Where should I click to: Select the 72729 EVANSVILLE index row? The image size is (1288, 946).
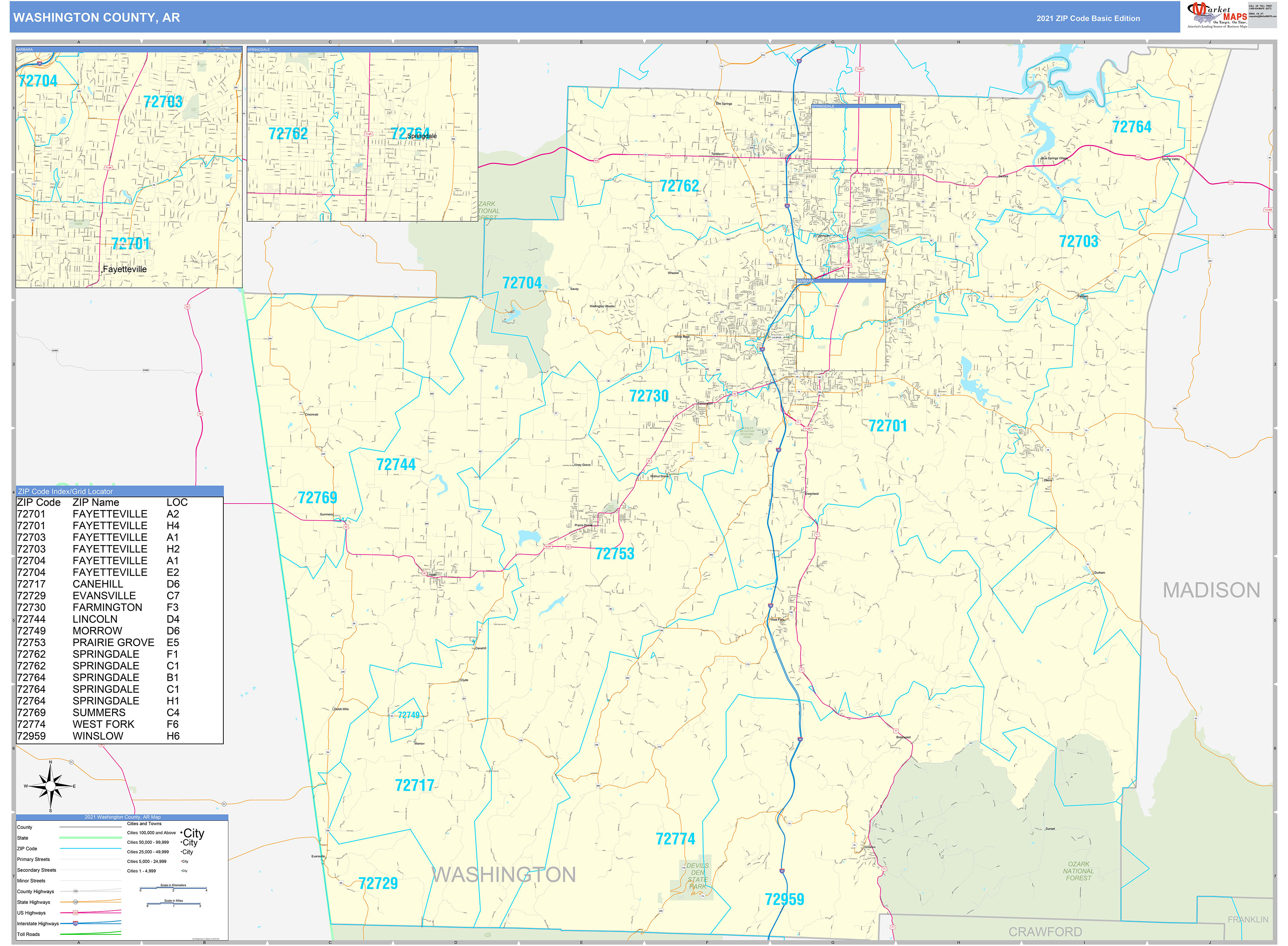(x=120, y=596)
